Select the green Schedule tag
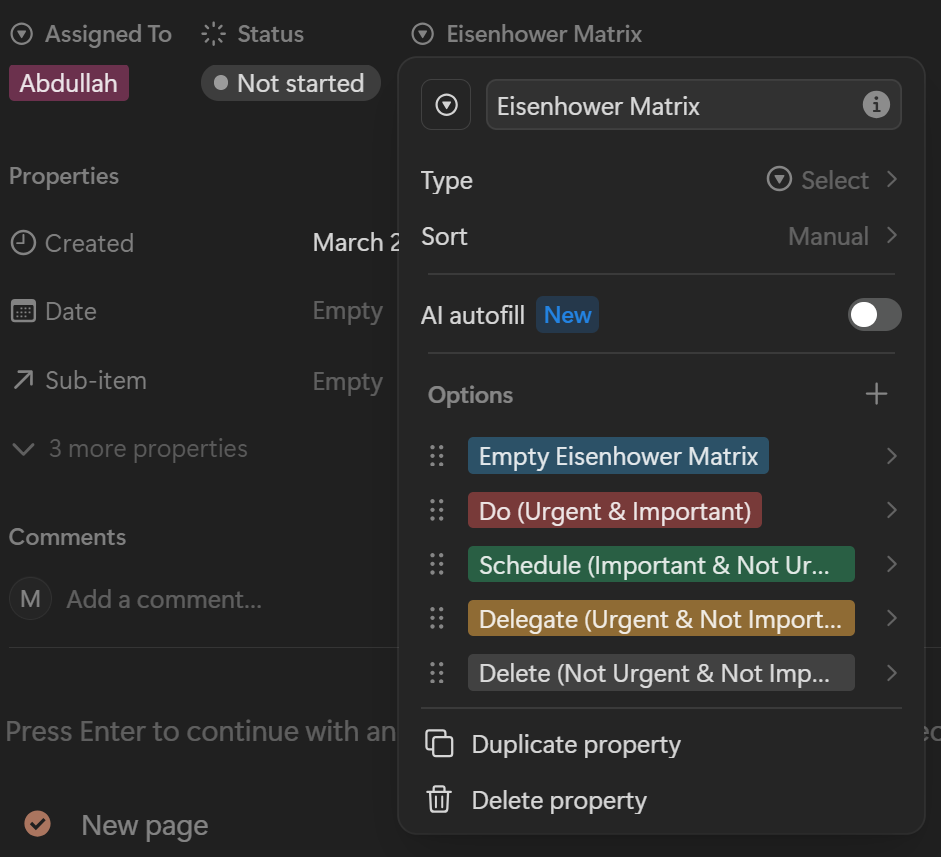941x857 pixels. 661,564
